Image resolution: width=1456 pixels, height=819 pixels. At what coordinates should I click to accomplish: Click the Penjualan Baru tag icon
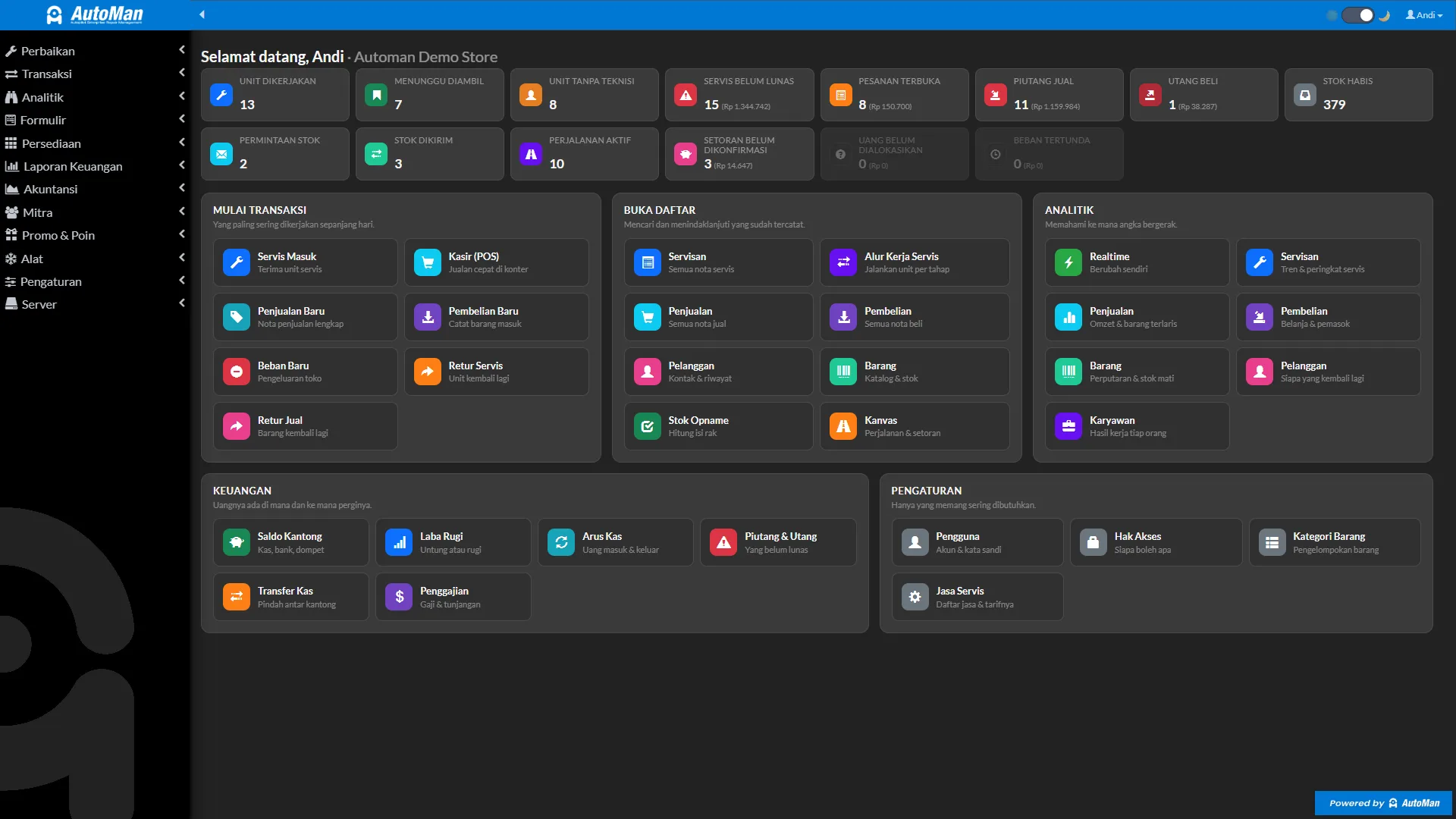pyautogui.click(x=237, y=317)
